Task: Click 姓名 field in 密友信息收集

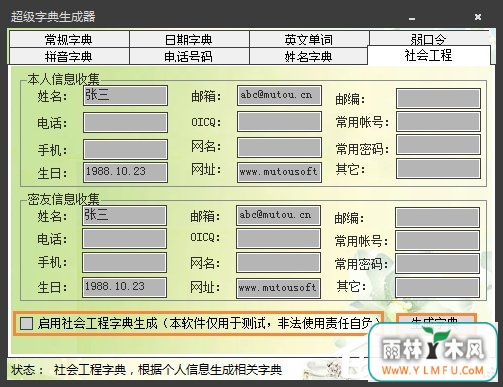Action: point(124,215)
